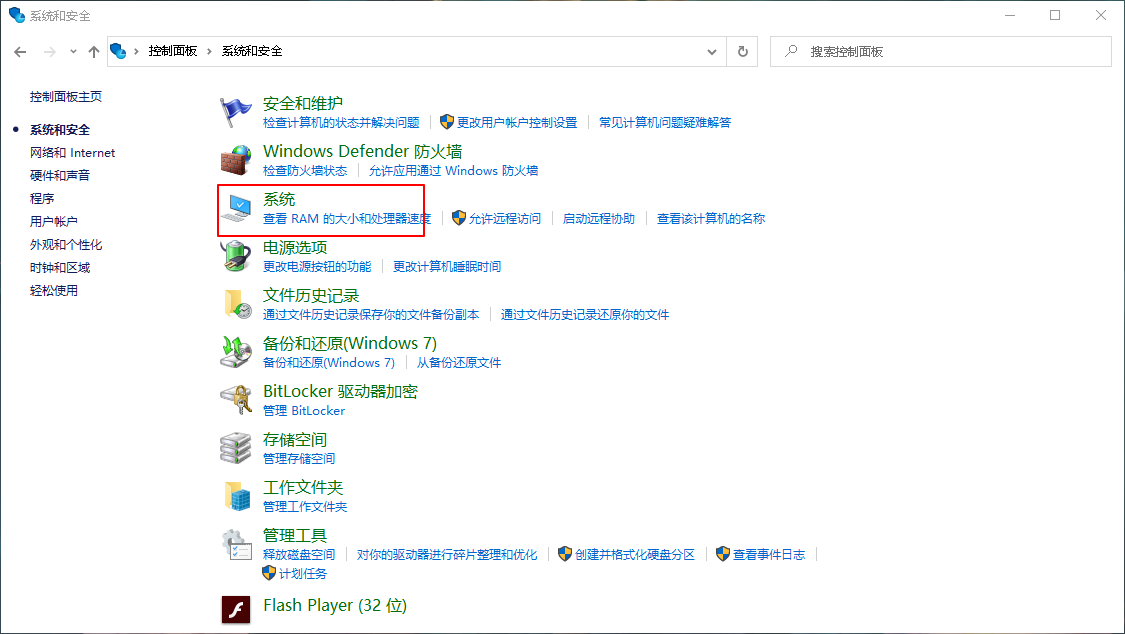Open the 备份和还原 icon
The width and height of the screenshot is (1125, 634).
(x=236, y=352)
